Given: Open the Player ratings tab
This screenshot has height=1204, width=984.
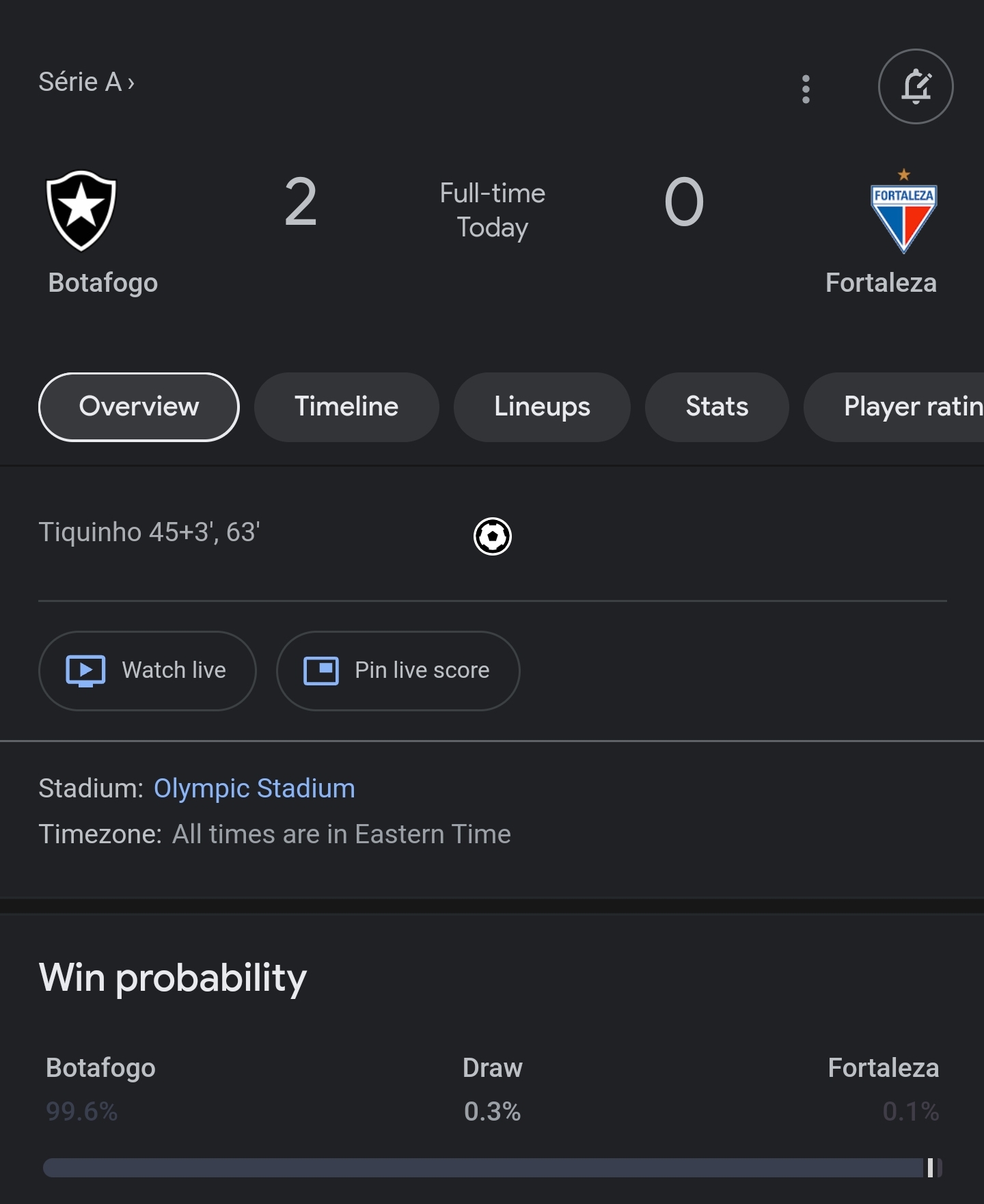Looking at the screenshot, I should (894, 407).
